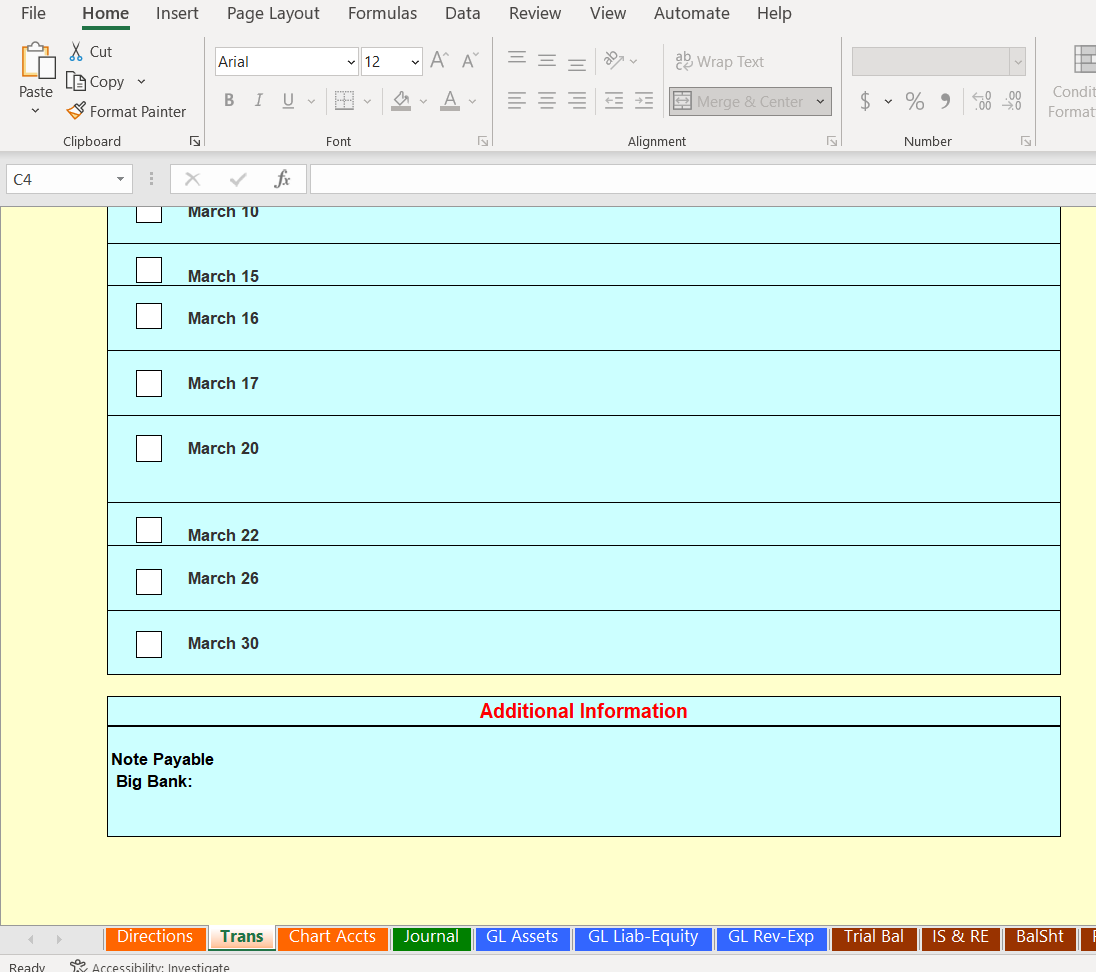Center text horizontally
This screenshot has height=972, width=1096.
(547, 101)
